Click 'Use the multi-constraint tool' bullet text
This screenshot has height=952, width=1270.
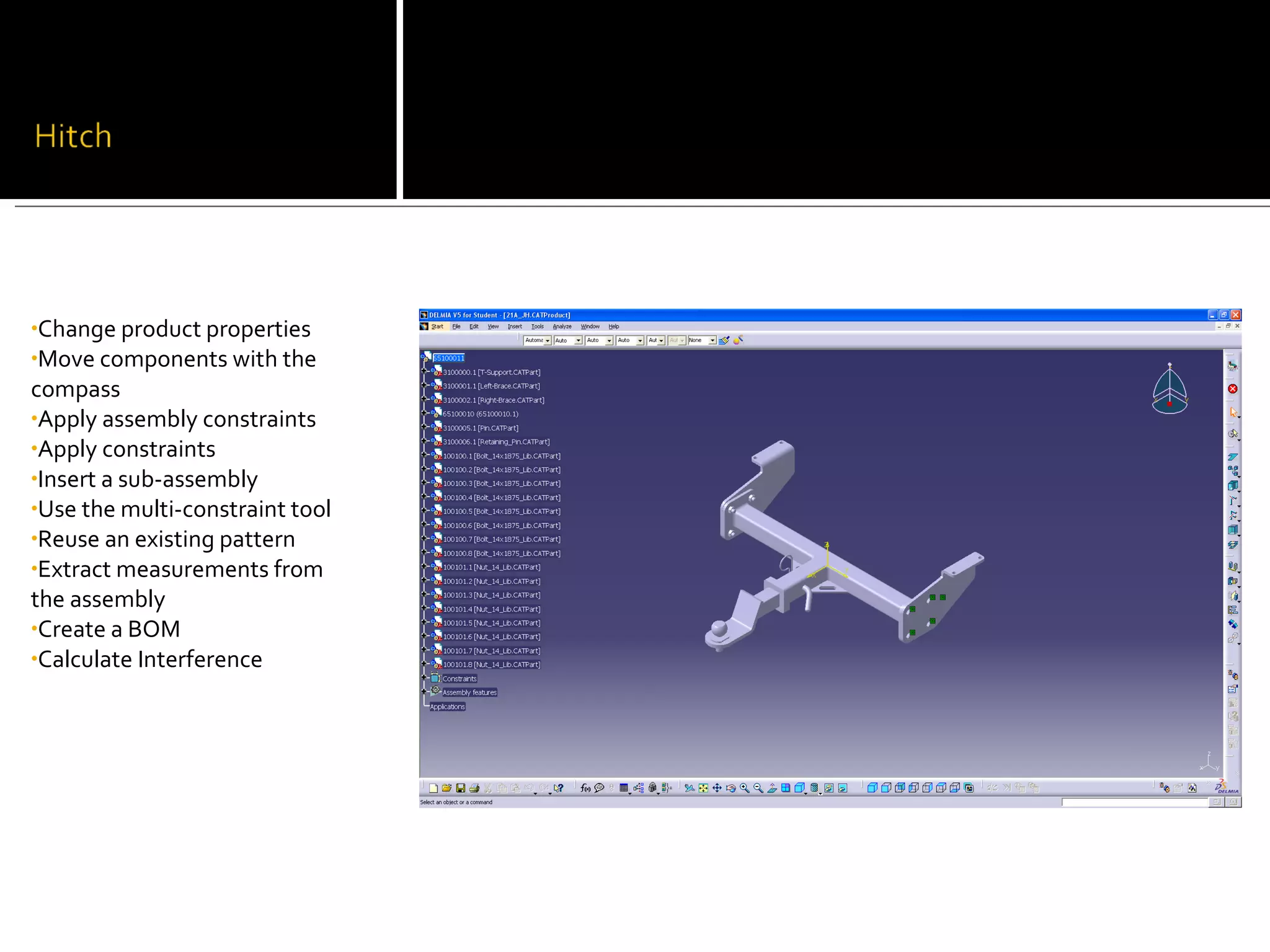pos(185,509)
